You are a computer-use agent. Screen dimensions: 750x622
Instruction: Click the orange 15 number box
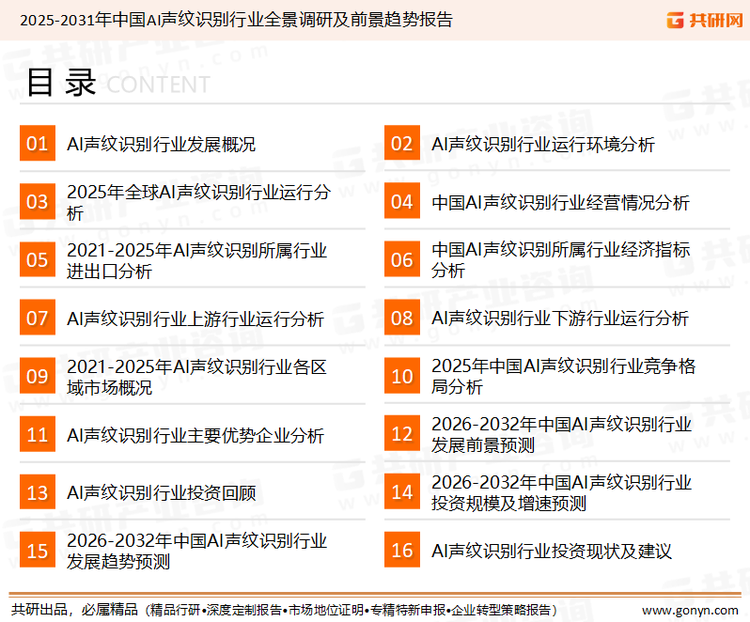[x=37, y=550]
